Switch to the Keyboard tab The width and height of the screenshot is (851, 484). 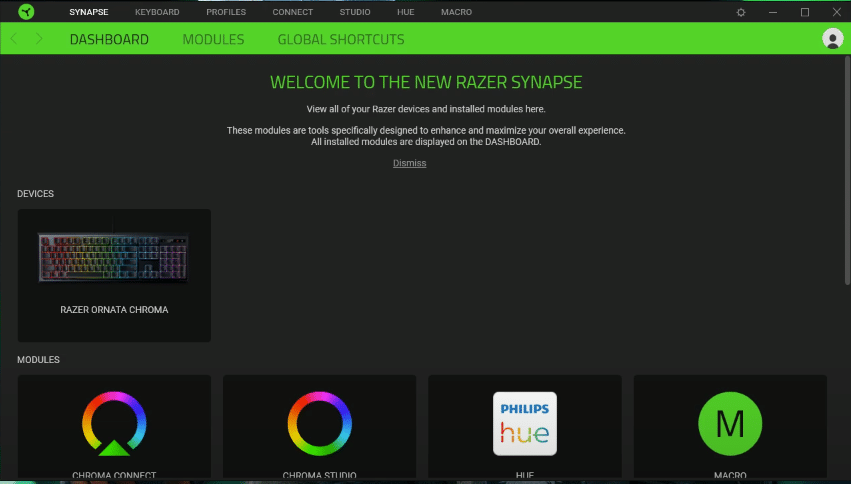pyautogui.click(x=157, y=12)
